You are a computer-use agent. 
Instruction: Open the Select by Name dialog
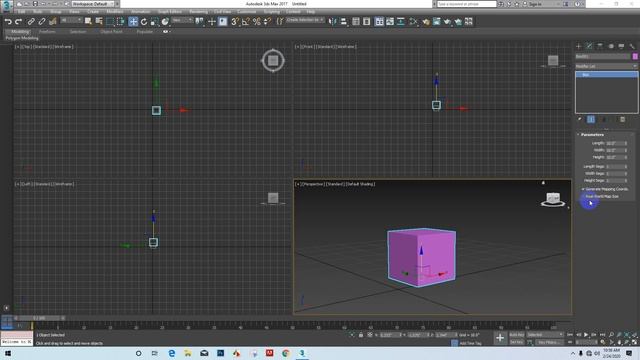coord(99,22)
